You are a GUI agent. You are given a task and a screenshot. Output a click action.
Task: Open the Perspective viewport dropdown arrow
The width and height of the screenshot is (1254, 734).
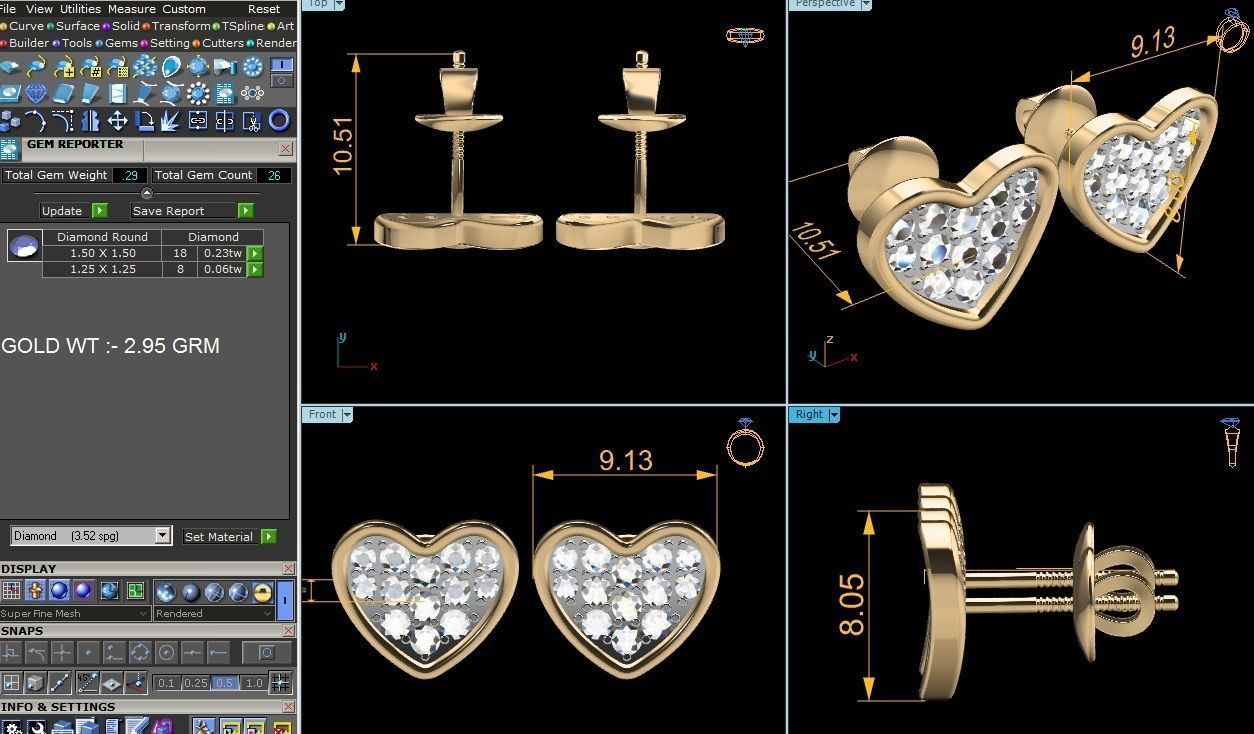pyautogui.click(x=866, y=4)
